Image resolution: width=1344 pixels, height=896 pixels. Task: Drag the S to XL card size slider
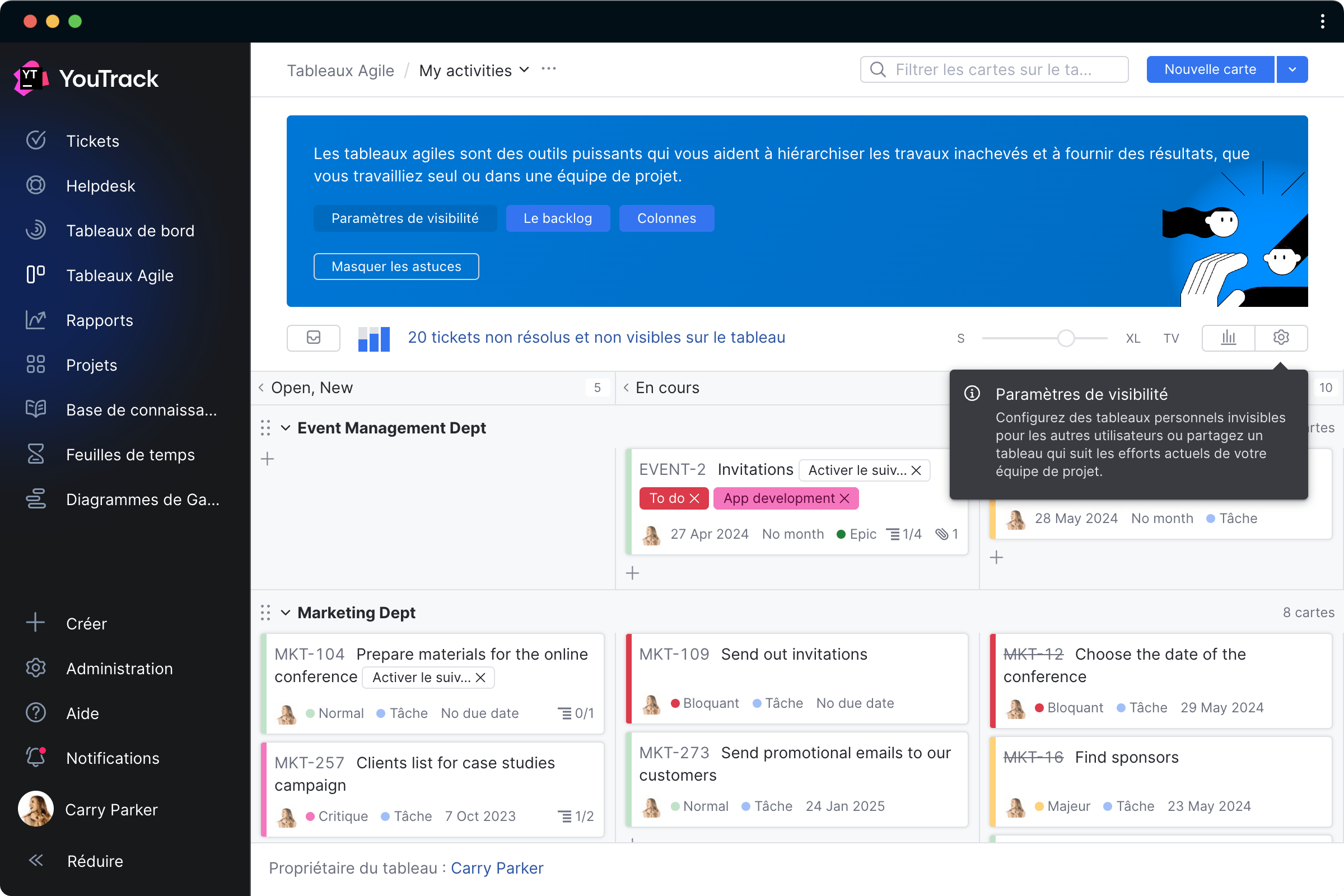coord(1067,338)
